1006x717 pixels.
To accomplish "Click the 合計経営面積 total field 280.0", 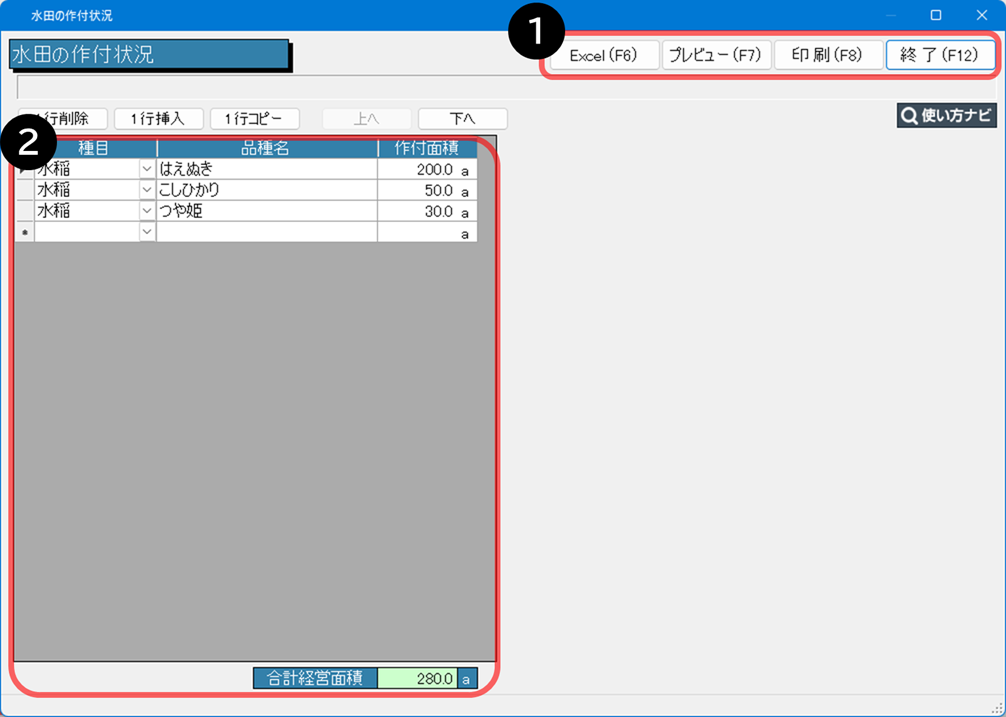I will tap(417, 678).
